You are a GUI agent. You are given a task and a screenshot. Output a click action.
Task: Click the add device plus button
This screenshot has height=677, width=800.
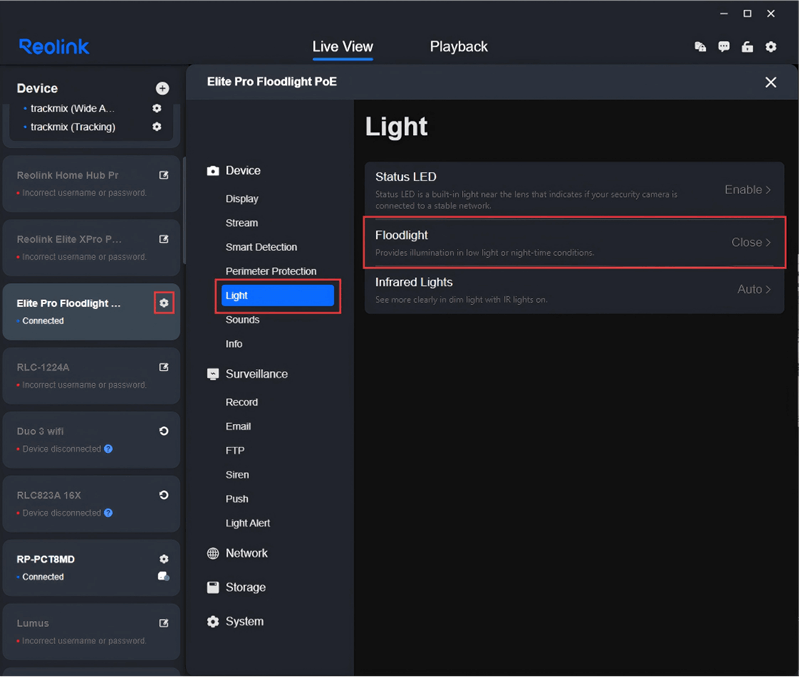163,88
